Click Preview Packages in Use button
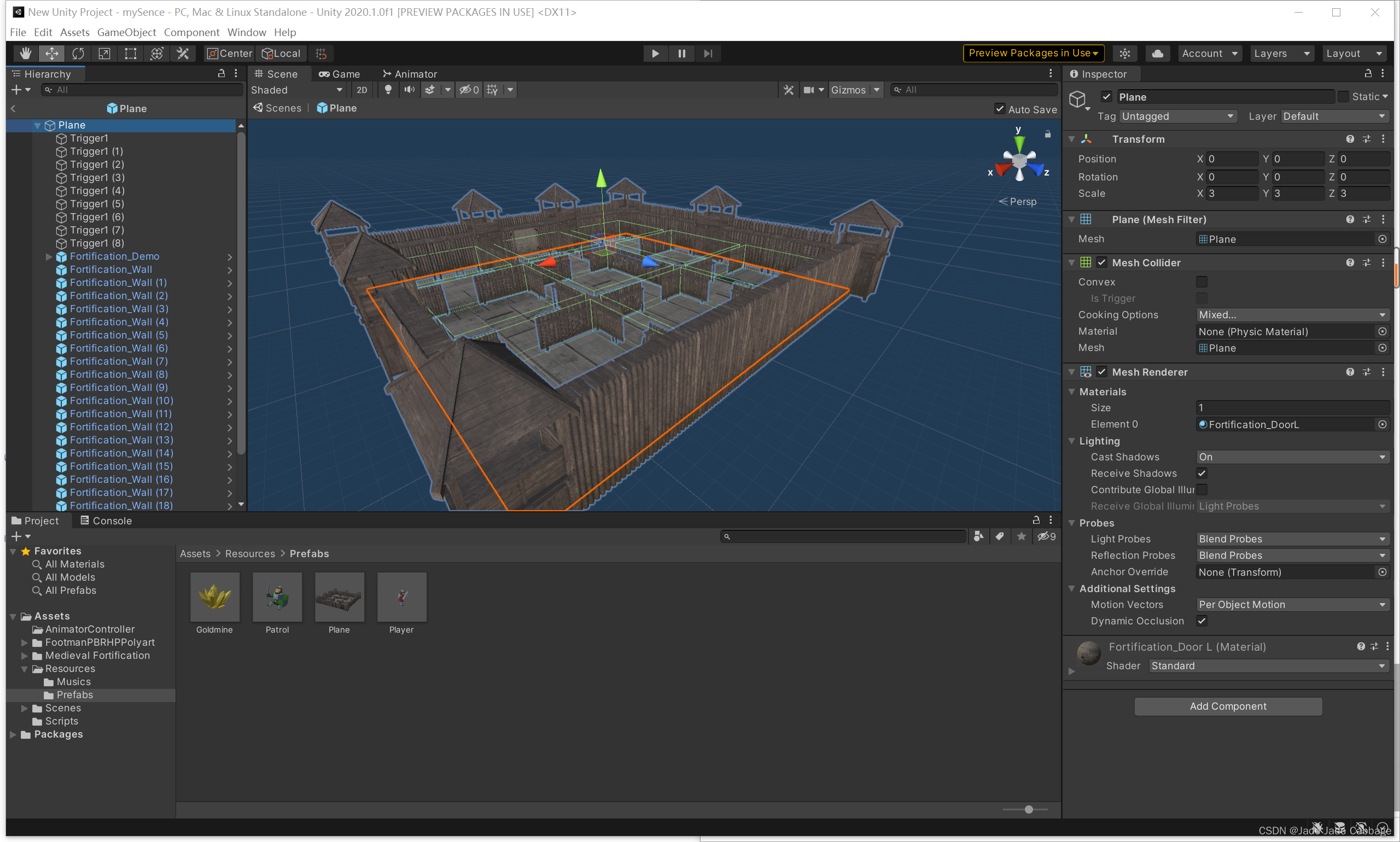 point(1033,54)
